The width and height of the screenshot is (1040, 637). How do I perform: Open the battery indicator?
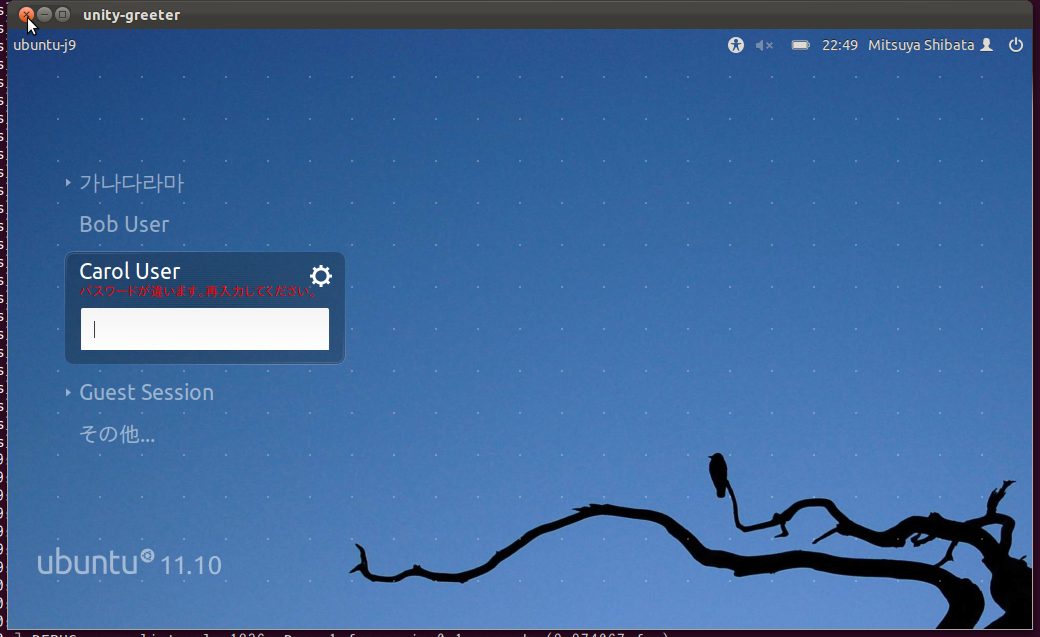click(801, 45)
